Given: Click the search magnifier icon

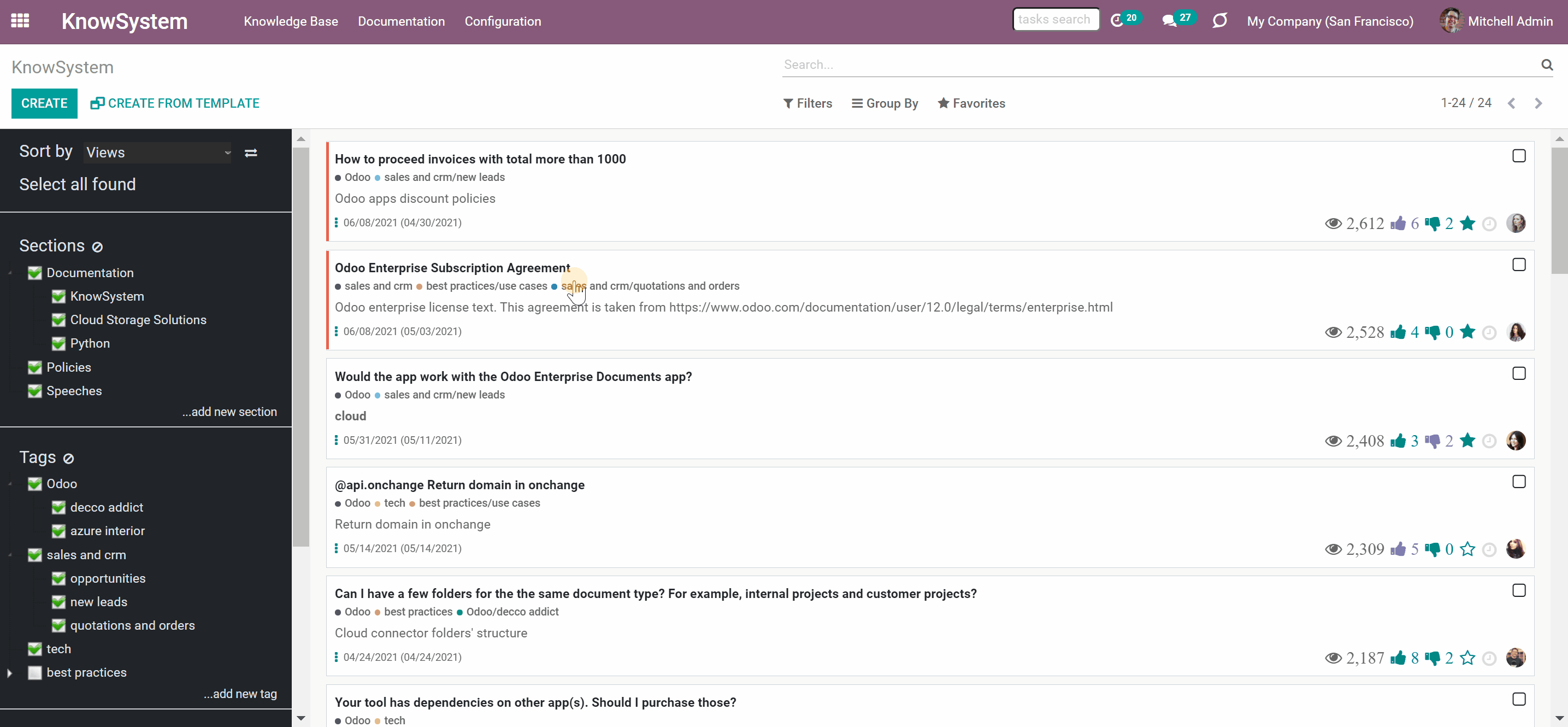Looking at the screenshot, I should coord(1547,65).
